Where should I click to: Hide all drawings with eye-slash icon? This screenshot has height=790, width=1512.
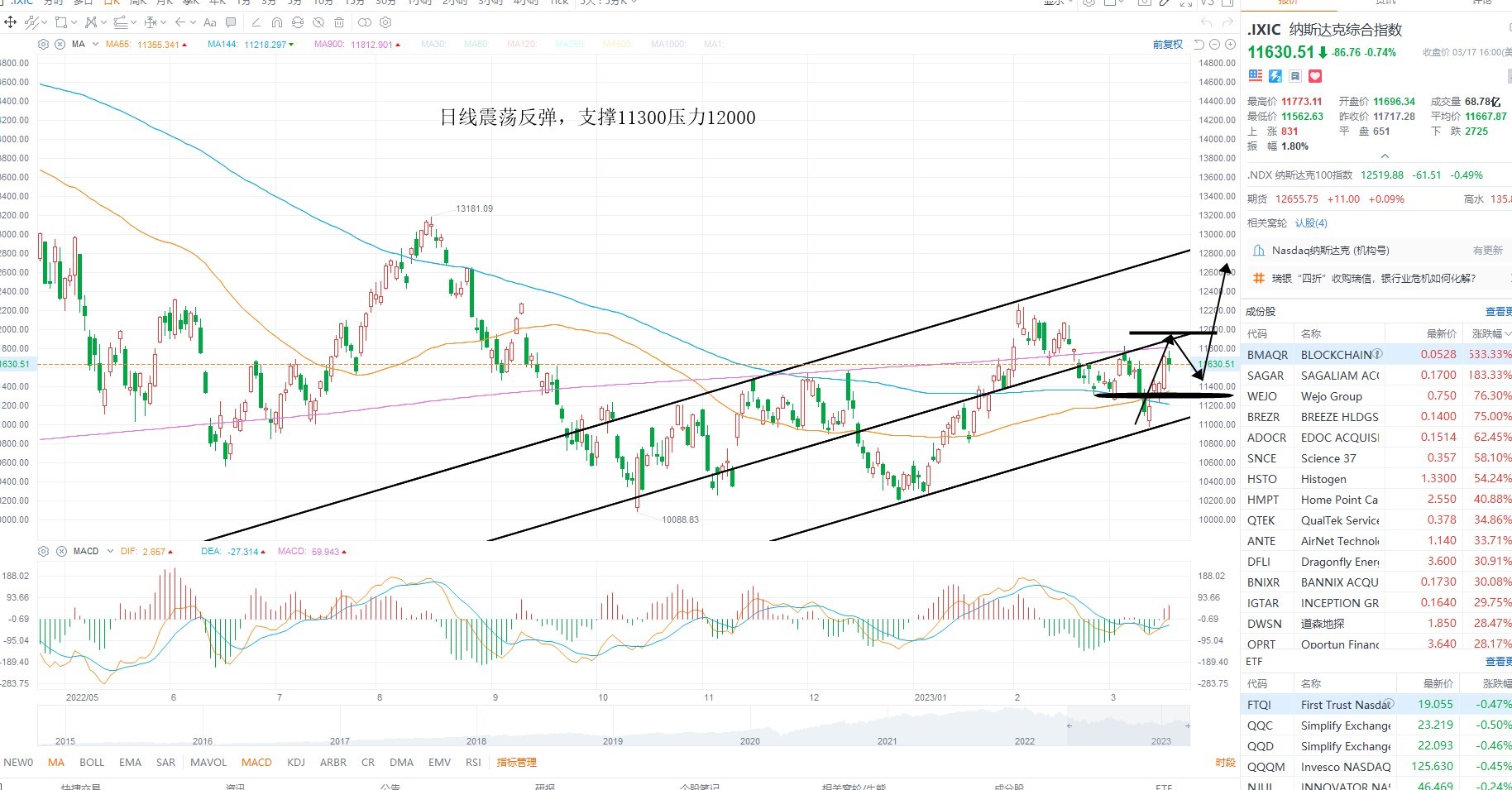tap(318, 22)
